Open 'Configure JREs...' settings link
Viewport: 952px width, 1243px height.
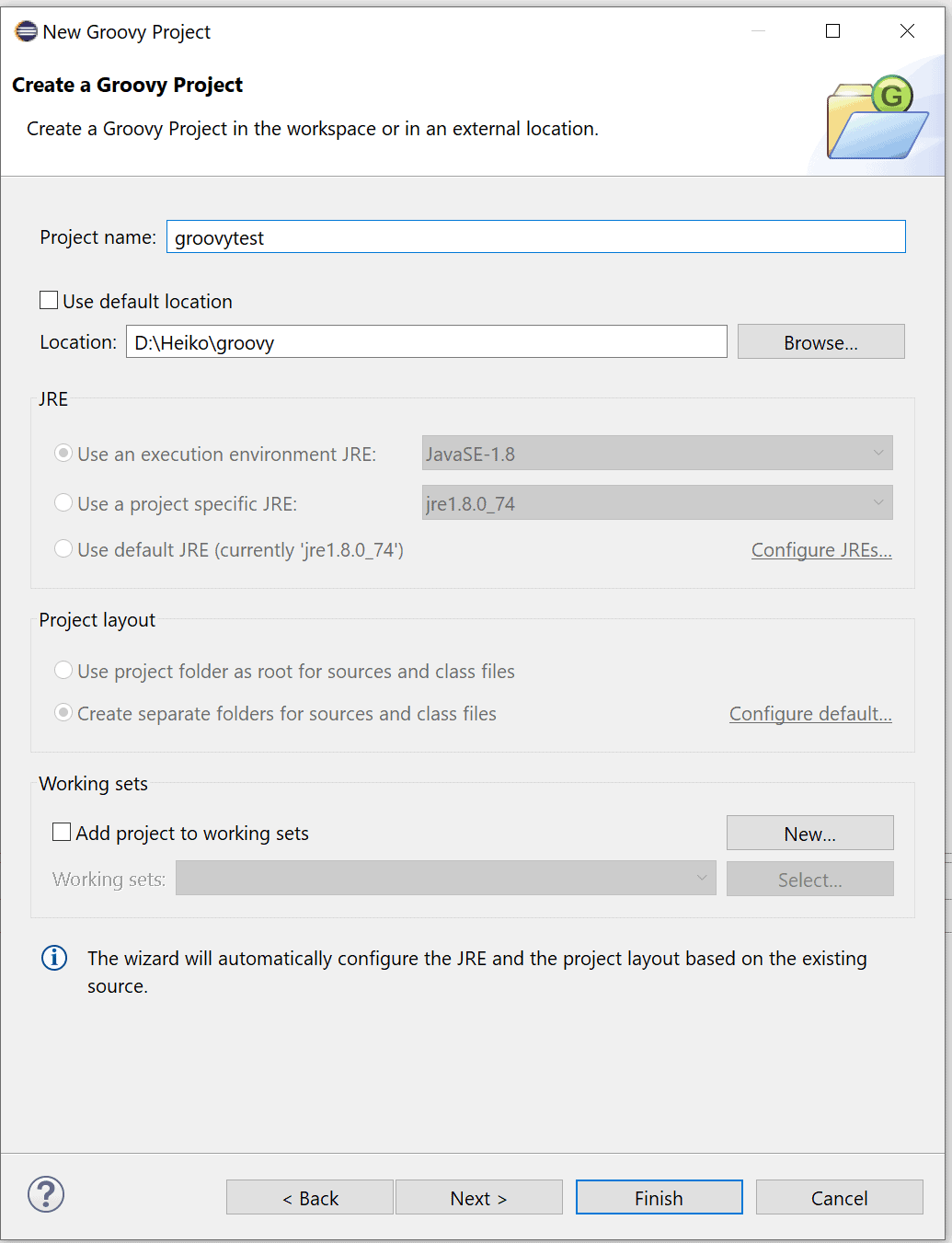pos(820,549)
